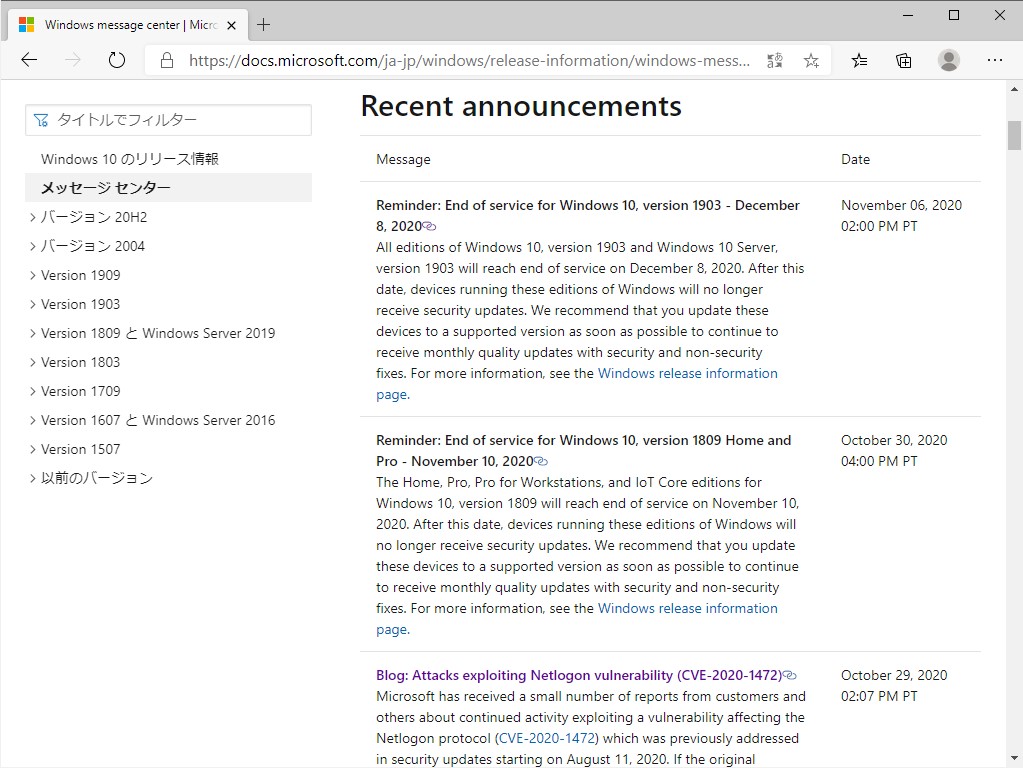Image resolution: width=1023 pixels, height=768 pixels.
Task: Click the anchor link icon beside the Netlogon blog title
Action: click(789, 675)
